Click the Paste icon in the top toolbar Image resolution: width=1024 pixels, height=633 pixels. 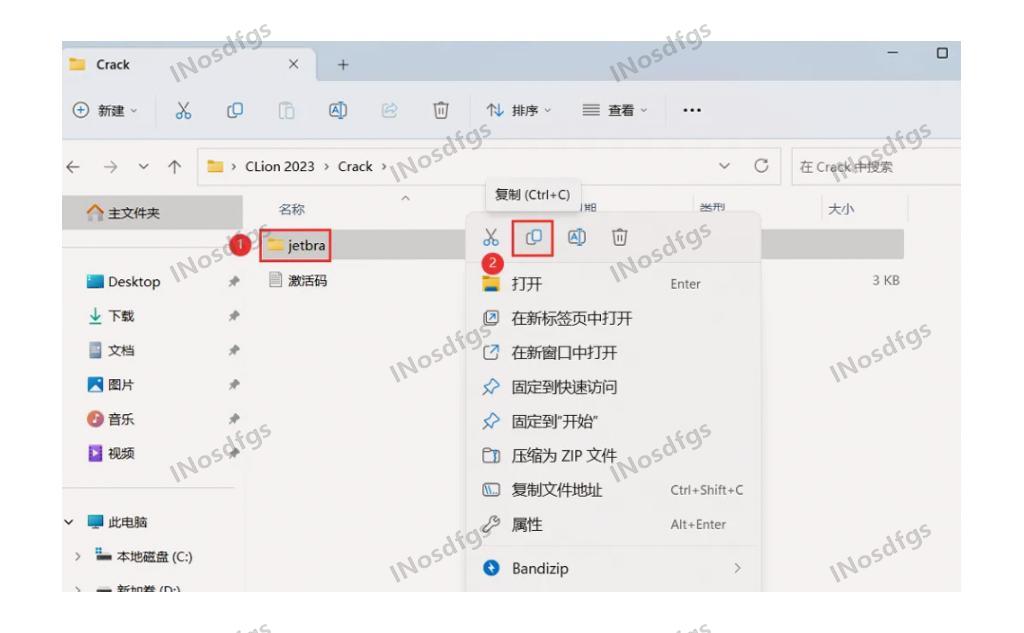(x=286, y=110)
